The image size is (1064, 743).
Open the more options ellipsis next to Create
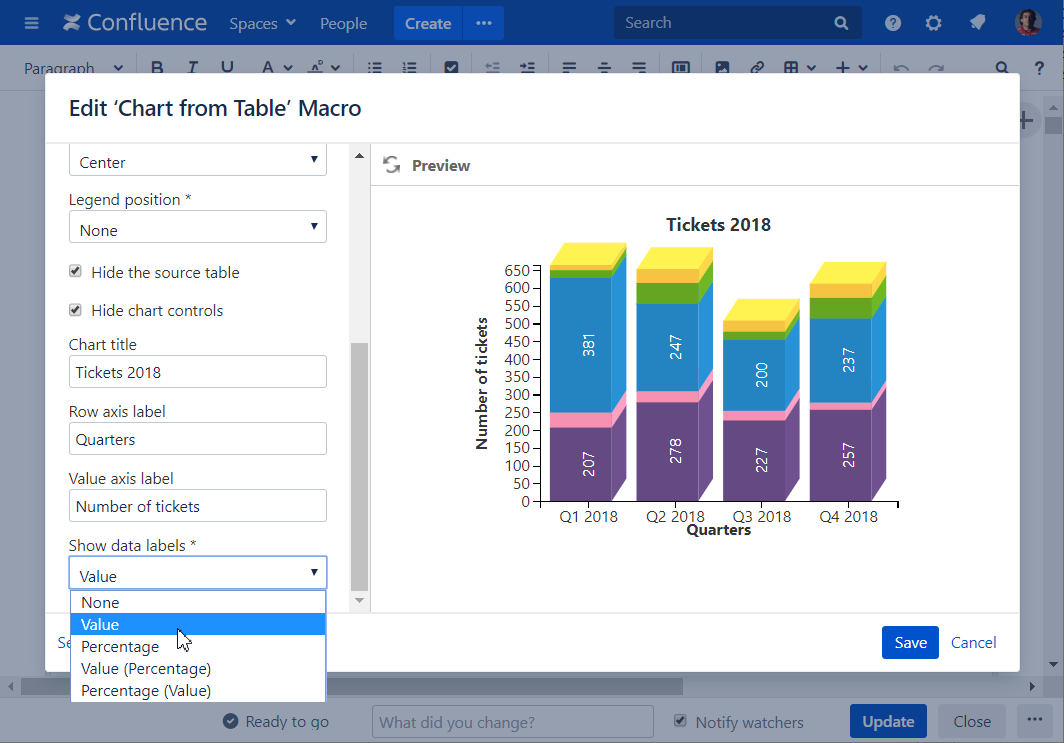point(484,23)
